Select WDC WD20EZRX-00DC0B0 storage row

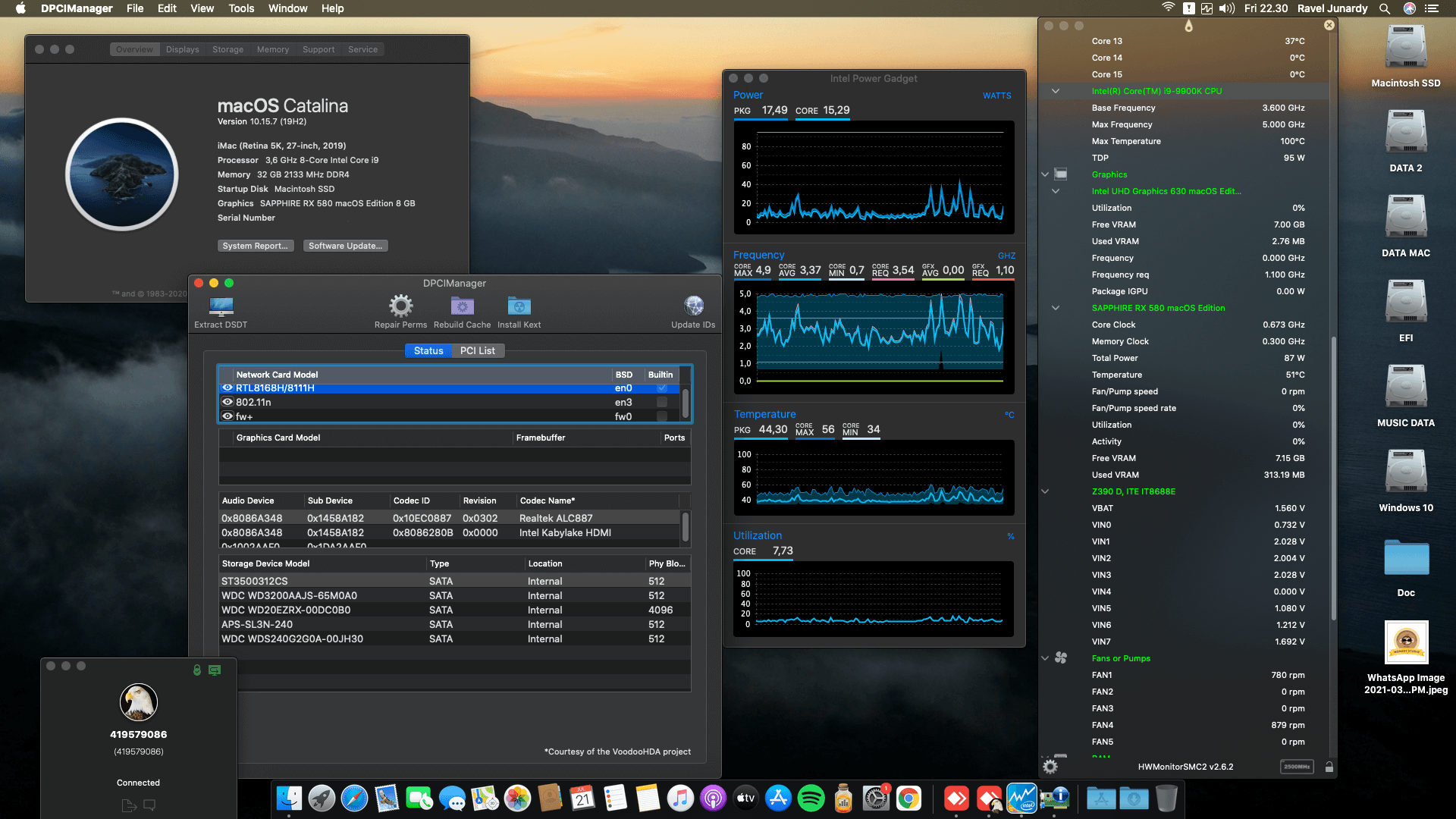coord(454,610)
